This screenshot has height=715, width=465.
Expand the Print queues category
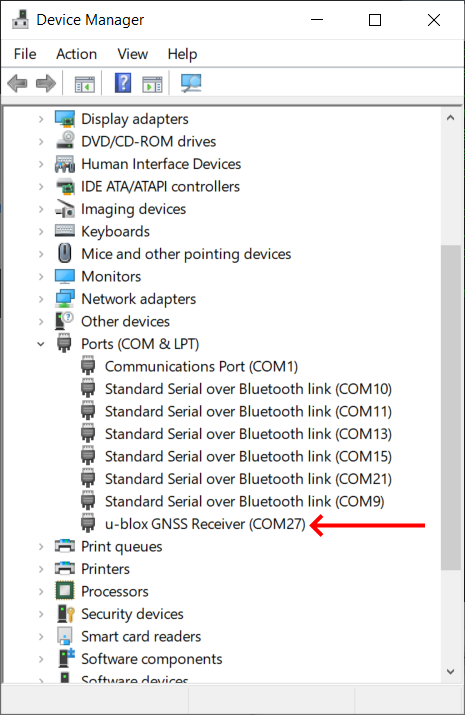click(x=41, y=546)
